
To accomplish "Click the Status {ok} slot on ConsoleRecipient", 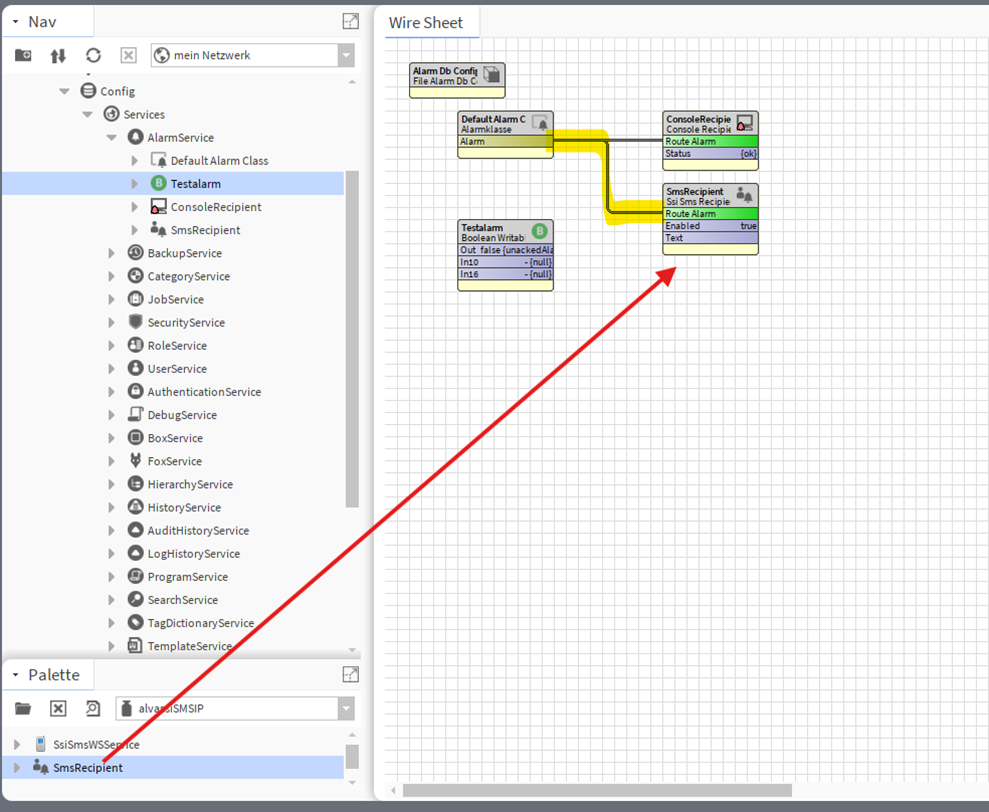I will click(x=710, y=153).
